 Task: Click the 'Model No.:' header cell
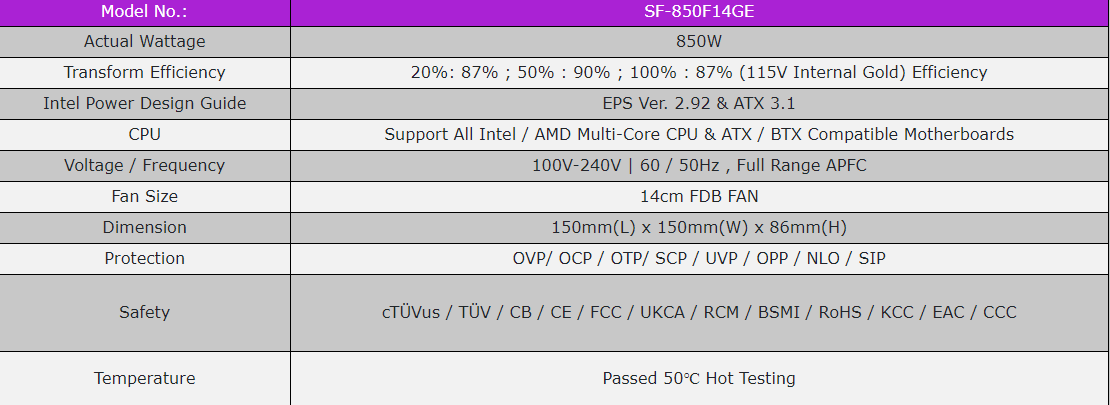coord(144,12)
